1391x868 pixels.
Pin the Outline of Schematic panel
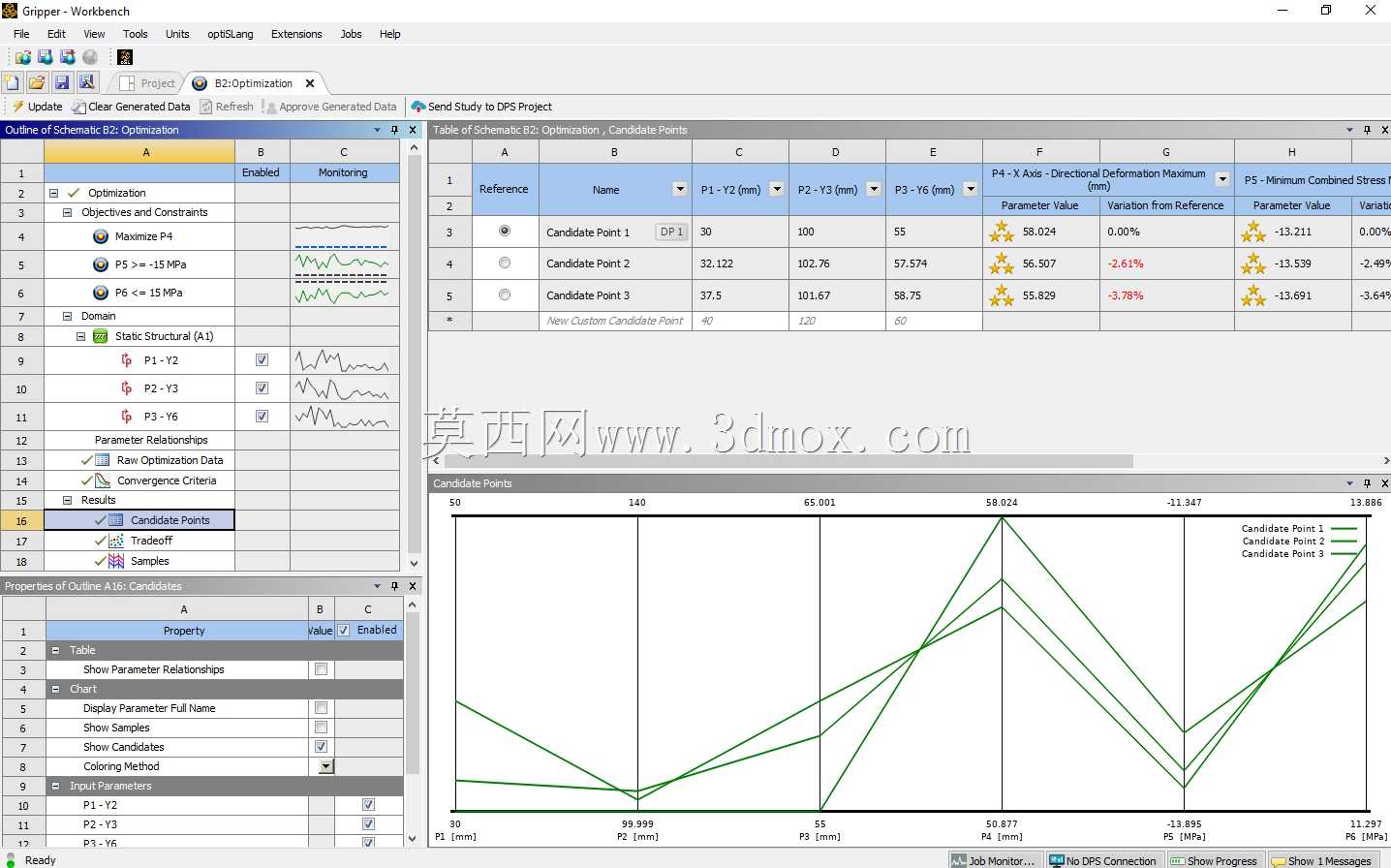pyautogui.click(x=394, y=130)
